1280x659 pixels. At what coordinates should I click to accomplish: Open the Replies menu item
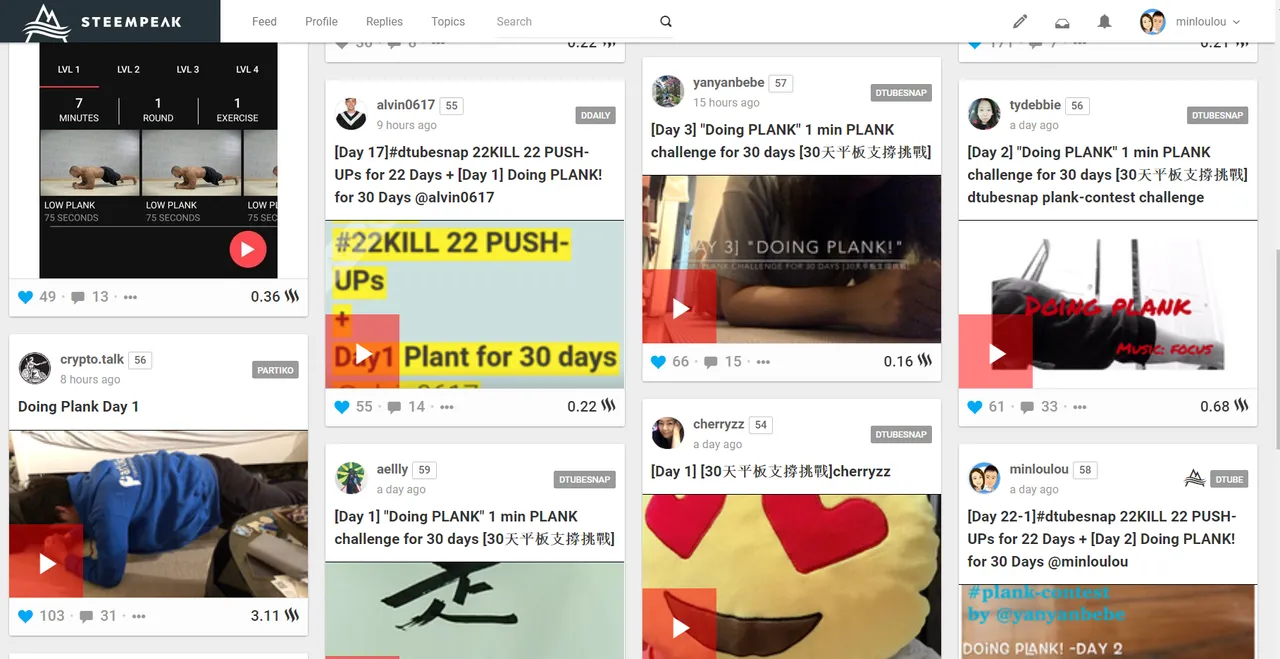[x=384, y=21]
